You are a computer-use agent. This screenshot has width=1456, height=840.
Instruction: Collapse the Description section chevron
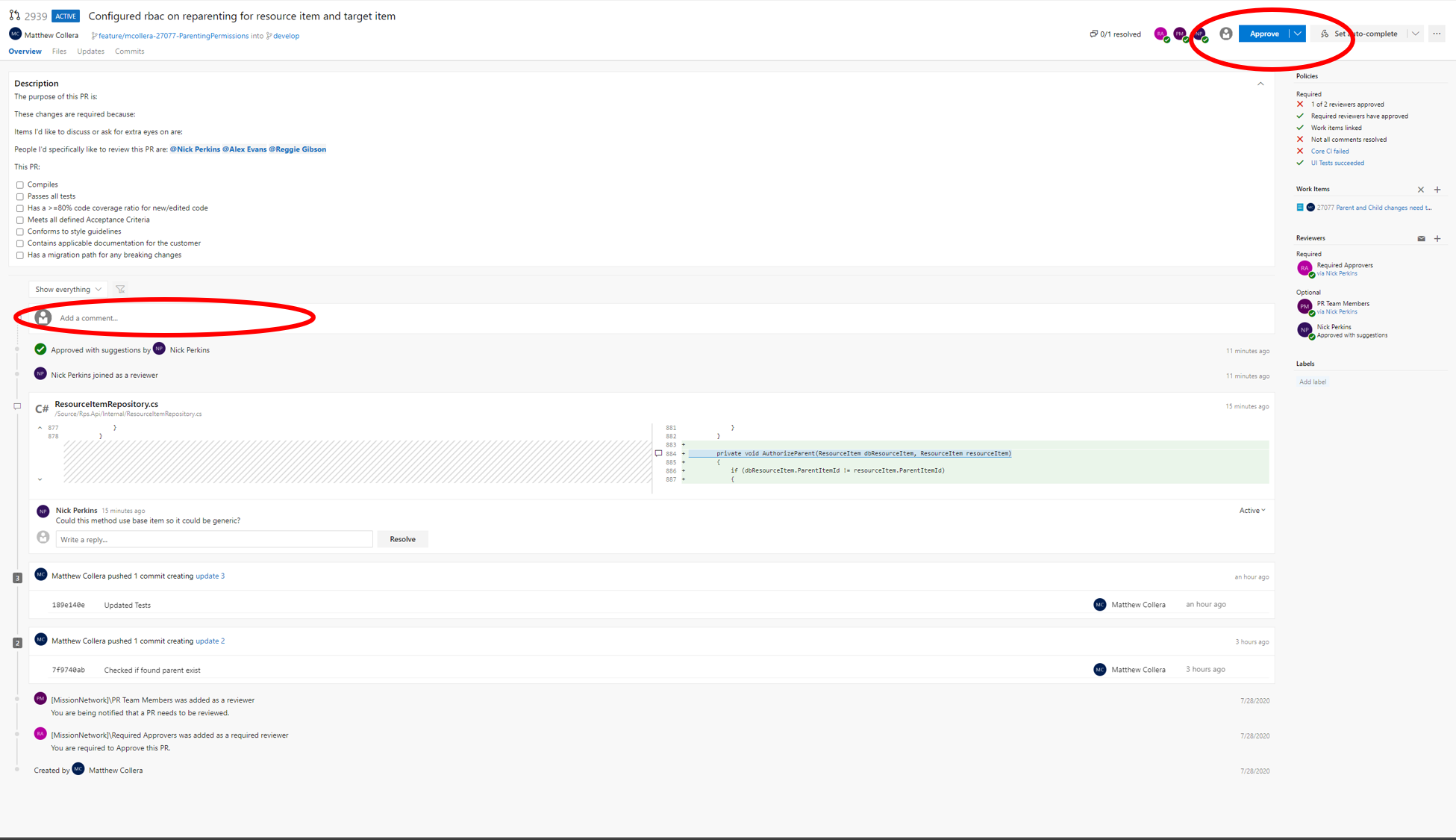pyautogui.click(x=1260, y=84)
